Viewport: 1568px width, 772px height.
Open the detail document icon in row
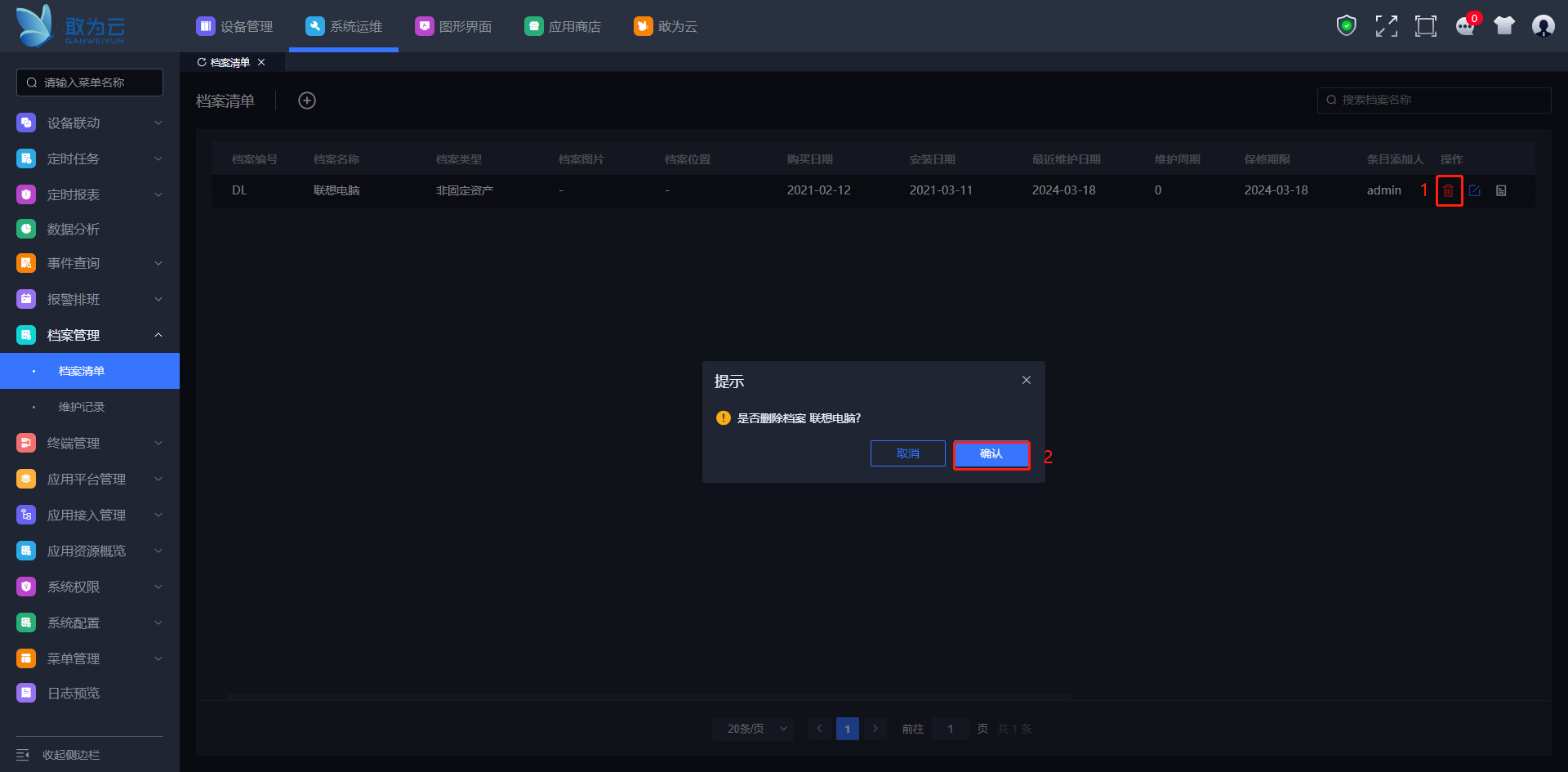click(x=1501, y=190)
